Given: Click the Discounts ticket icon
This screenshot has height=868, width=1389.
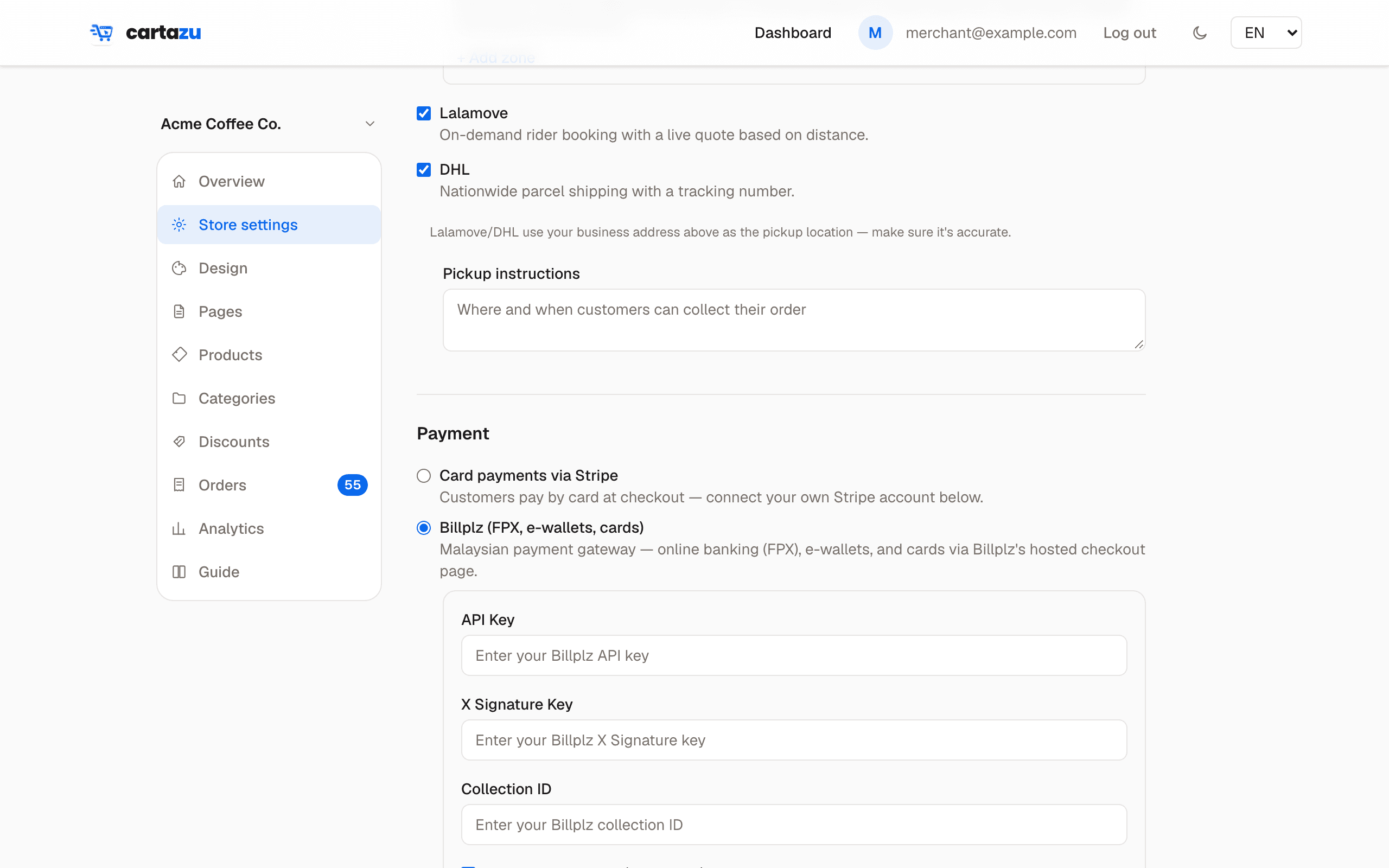Looking at the screenshot, I should click(x=179, y=442).
